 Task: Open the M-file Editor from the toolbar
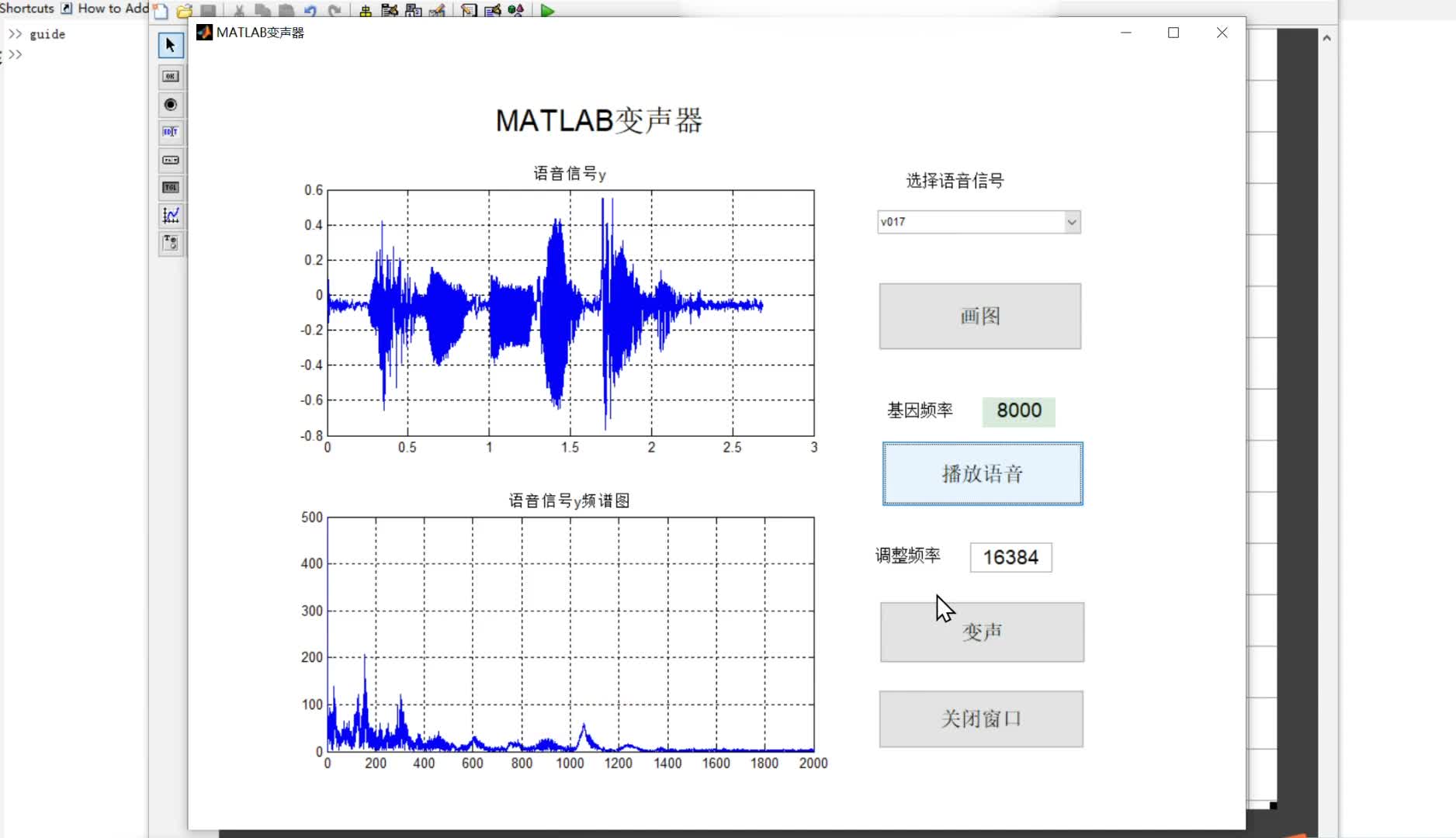(x=467, y=10)
